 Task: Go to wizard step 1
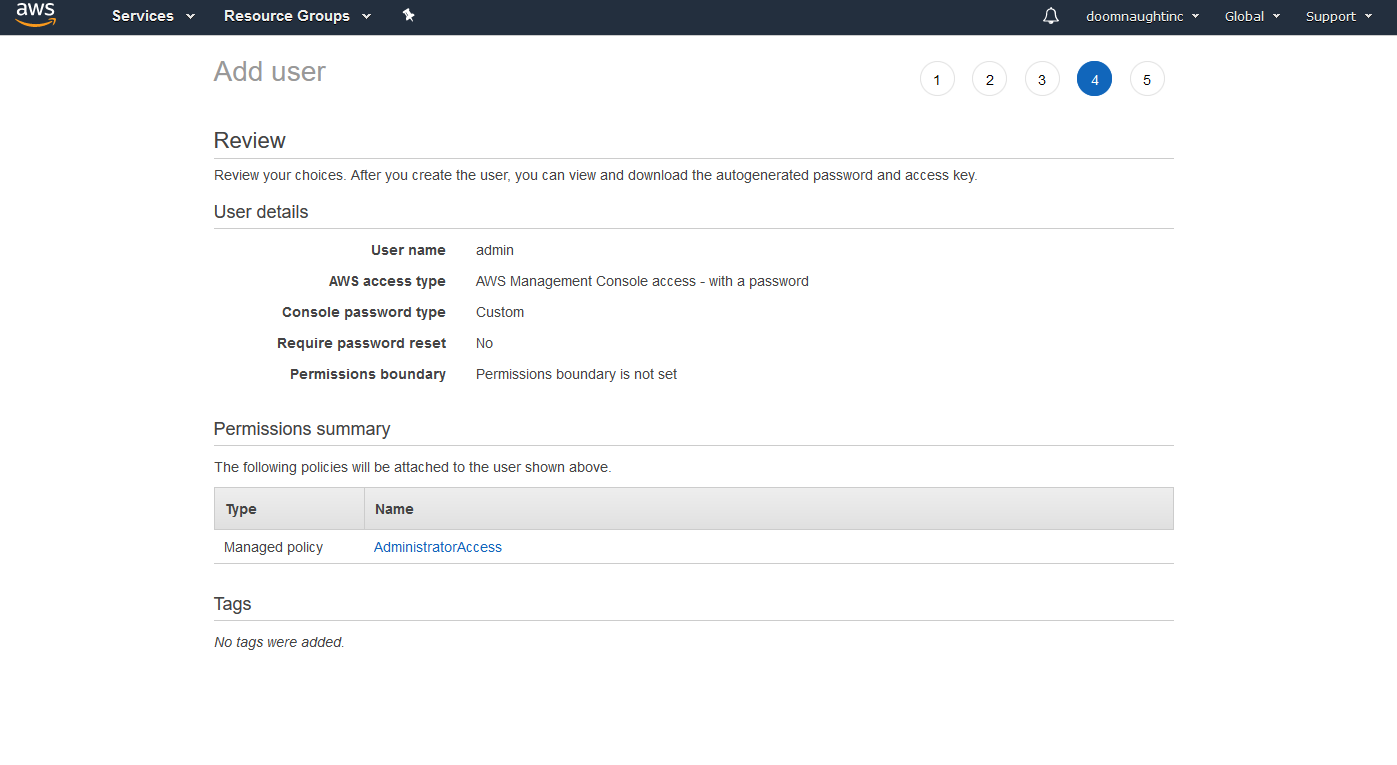click(x=937, y=79)
